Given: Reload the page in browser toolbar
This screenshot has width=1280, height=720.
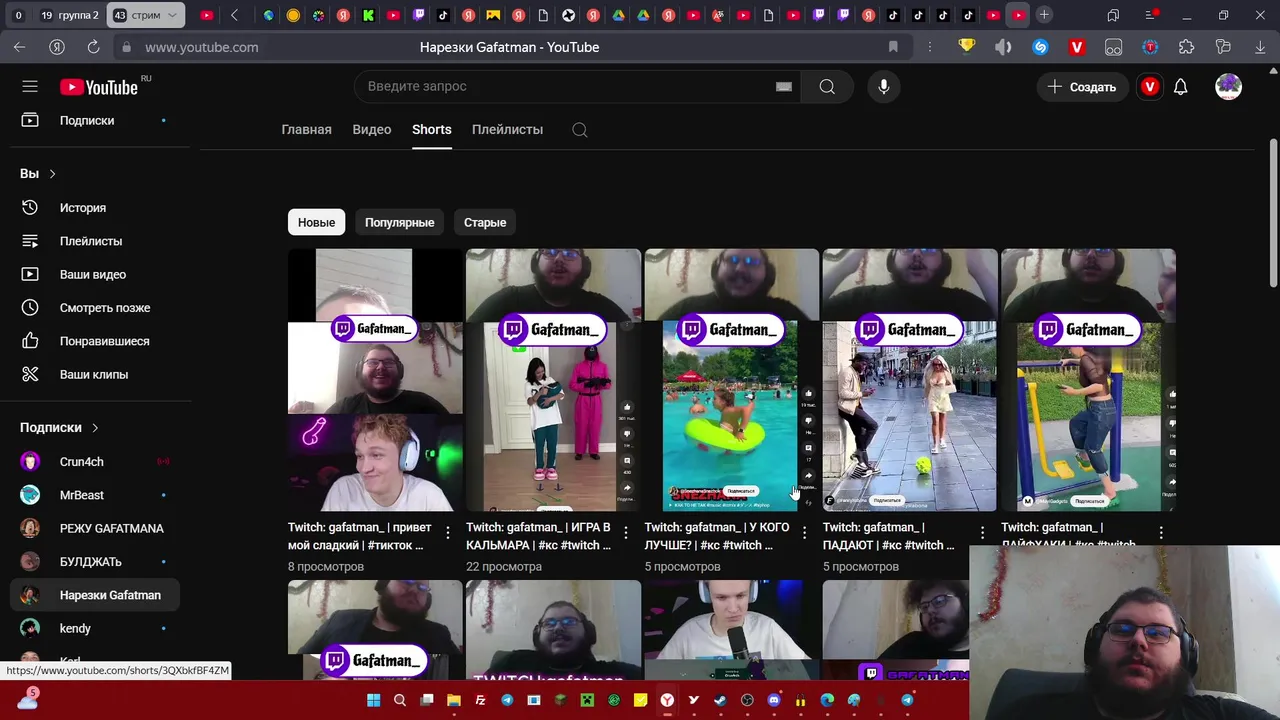Looking at the screenshot, I should [x=93, y=47].
